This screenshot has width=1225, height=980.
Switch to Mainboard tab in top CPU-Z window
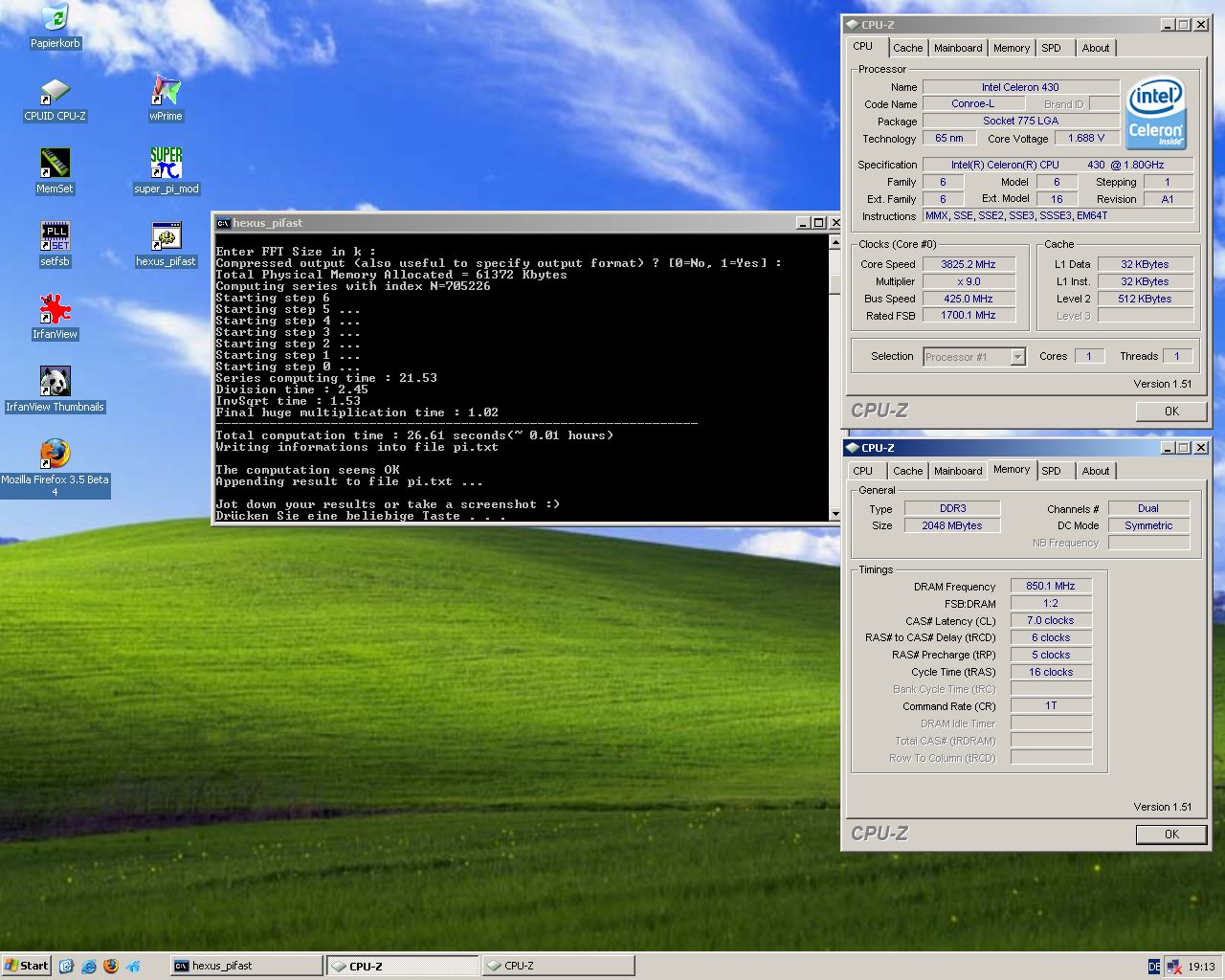958,48
